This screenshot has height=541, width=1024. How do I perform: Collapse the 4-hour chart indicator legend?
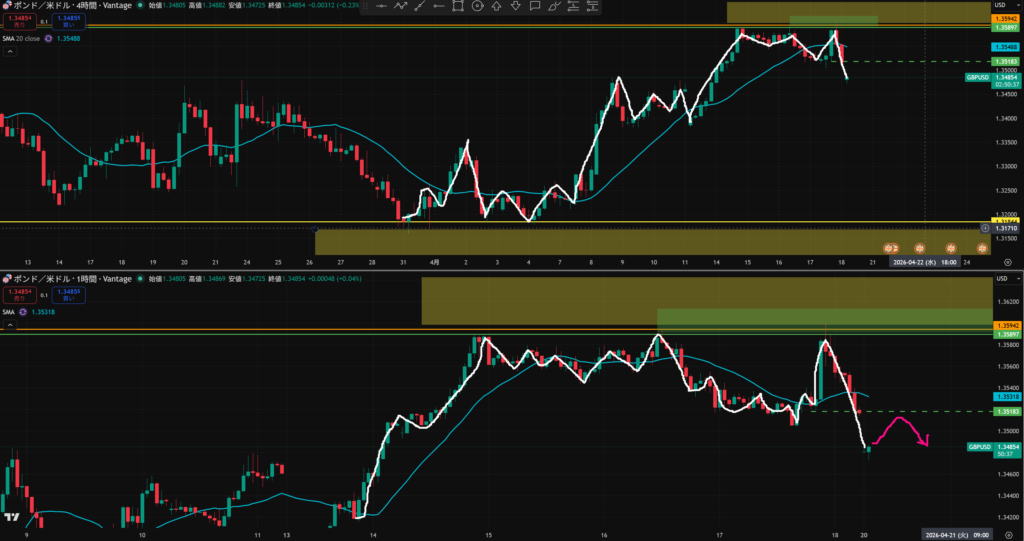(11, 52)
